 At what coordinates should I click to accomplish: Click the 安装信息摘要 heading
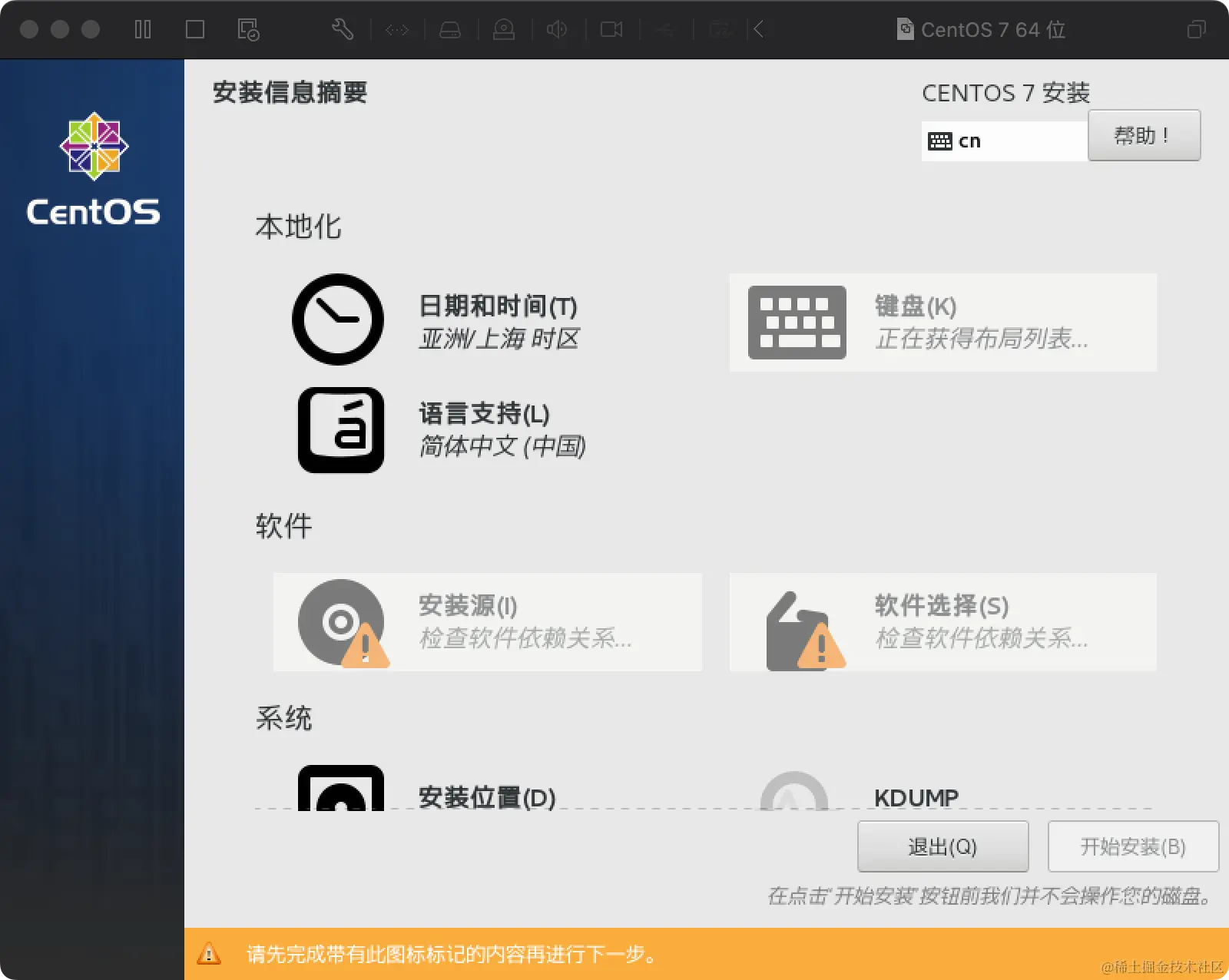(290, 92)
